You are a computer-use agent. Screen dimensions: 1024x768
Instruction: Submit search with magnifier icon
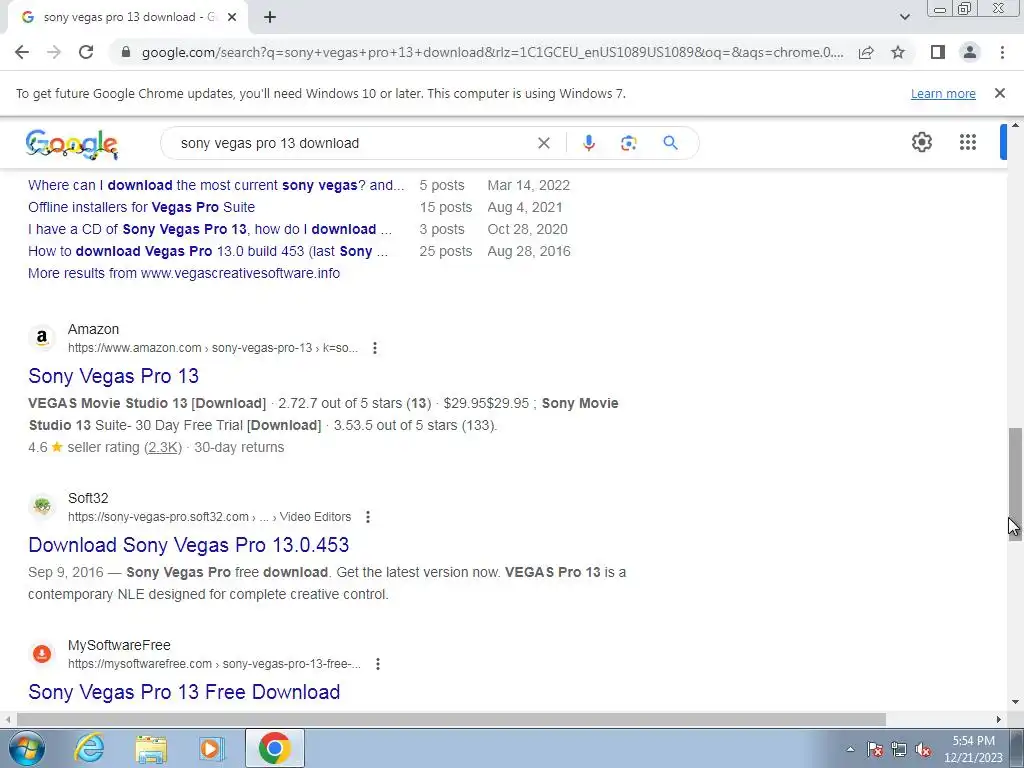click(x=670, y=143)
